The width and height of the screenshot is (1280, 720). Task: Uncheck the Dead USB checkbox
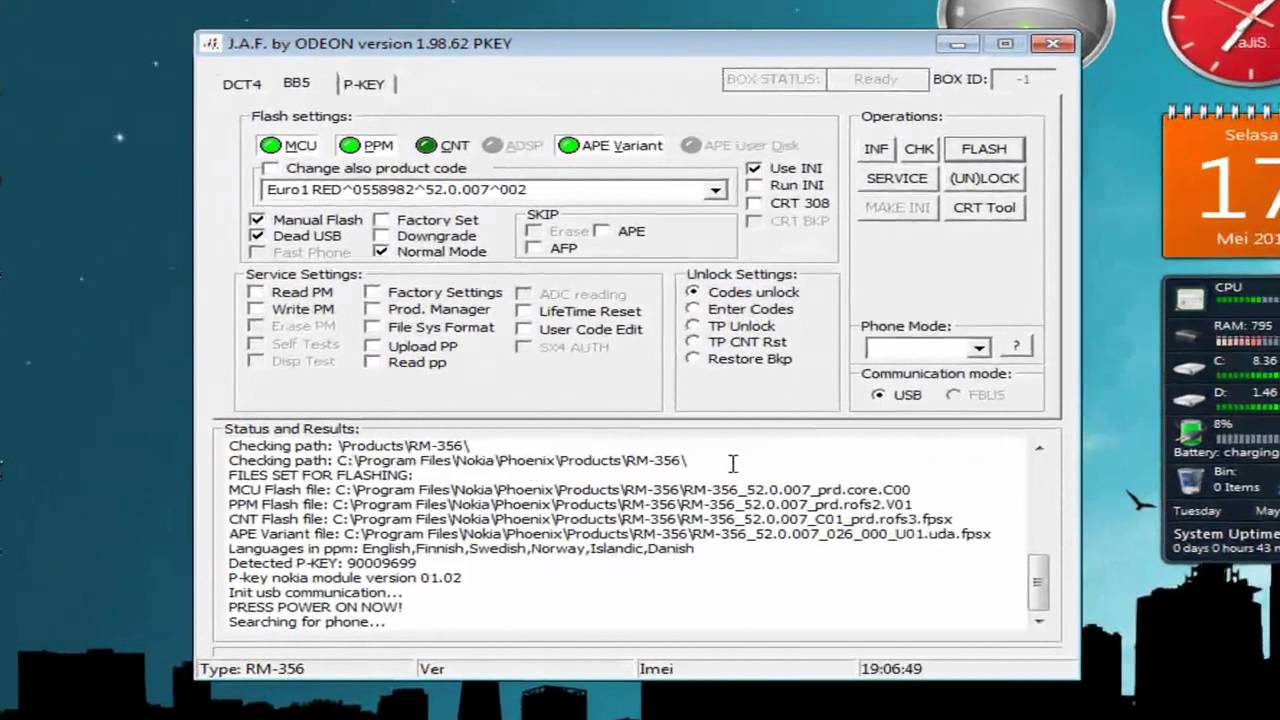(x=257, y=235)
